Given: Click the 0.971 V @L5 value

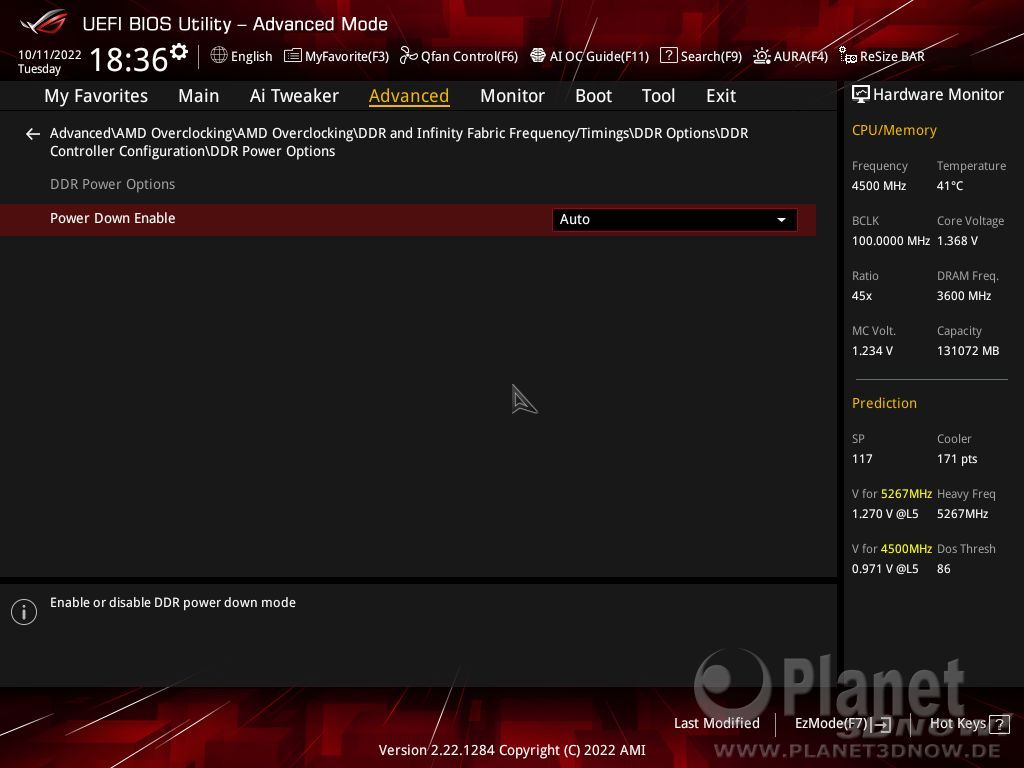Looking at the screenshot, I should [x=885, y=569].
